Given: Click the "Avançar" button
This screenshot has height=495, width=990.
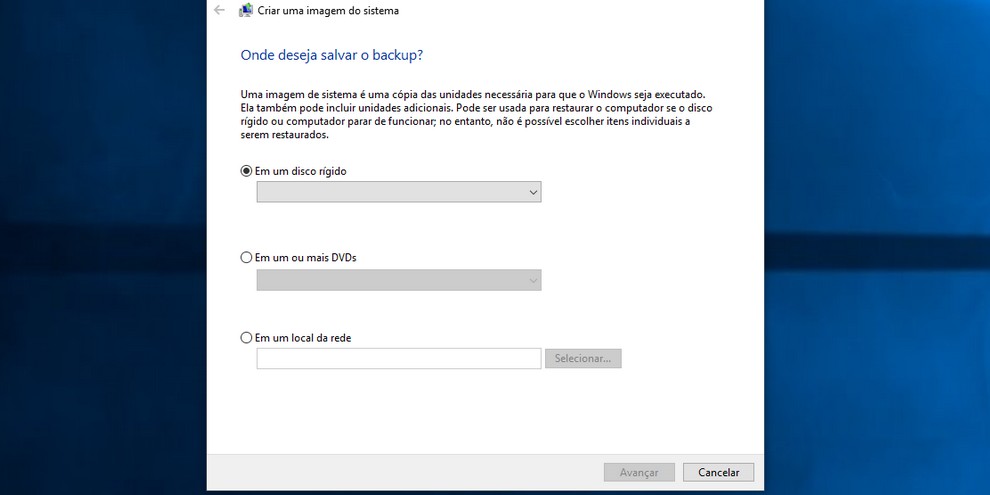Looking at the screenshot, I should click(639, 472).
